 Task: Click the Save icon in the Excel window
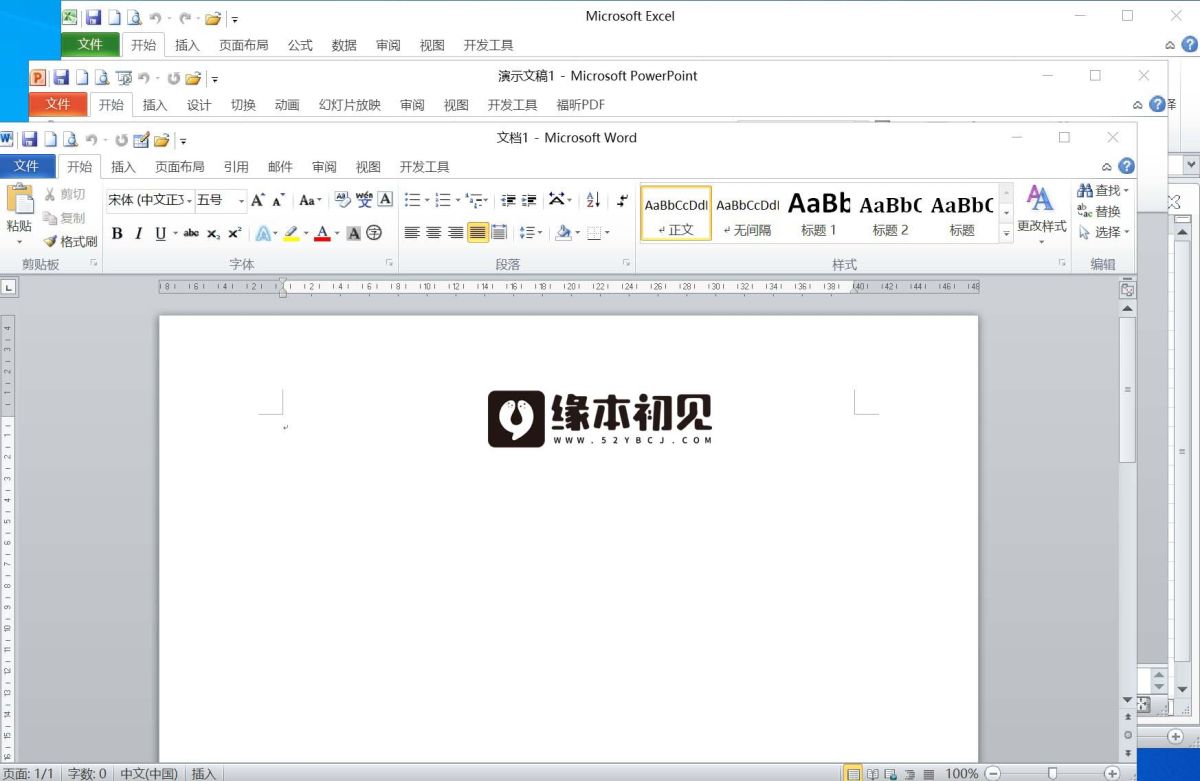coord(93,17)
